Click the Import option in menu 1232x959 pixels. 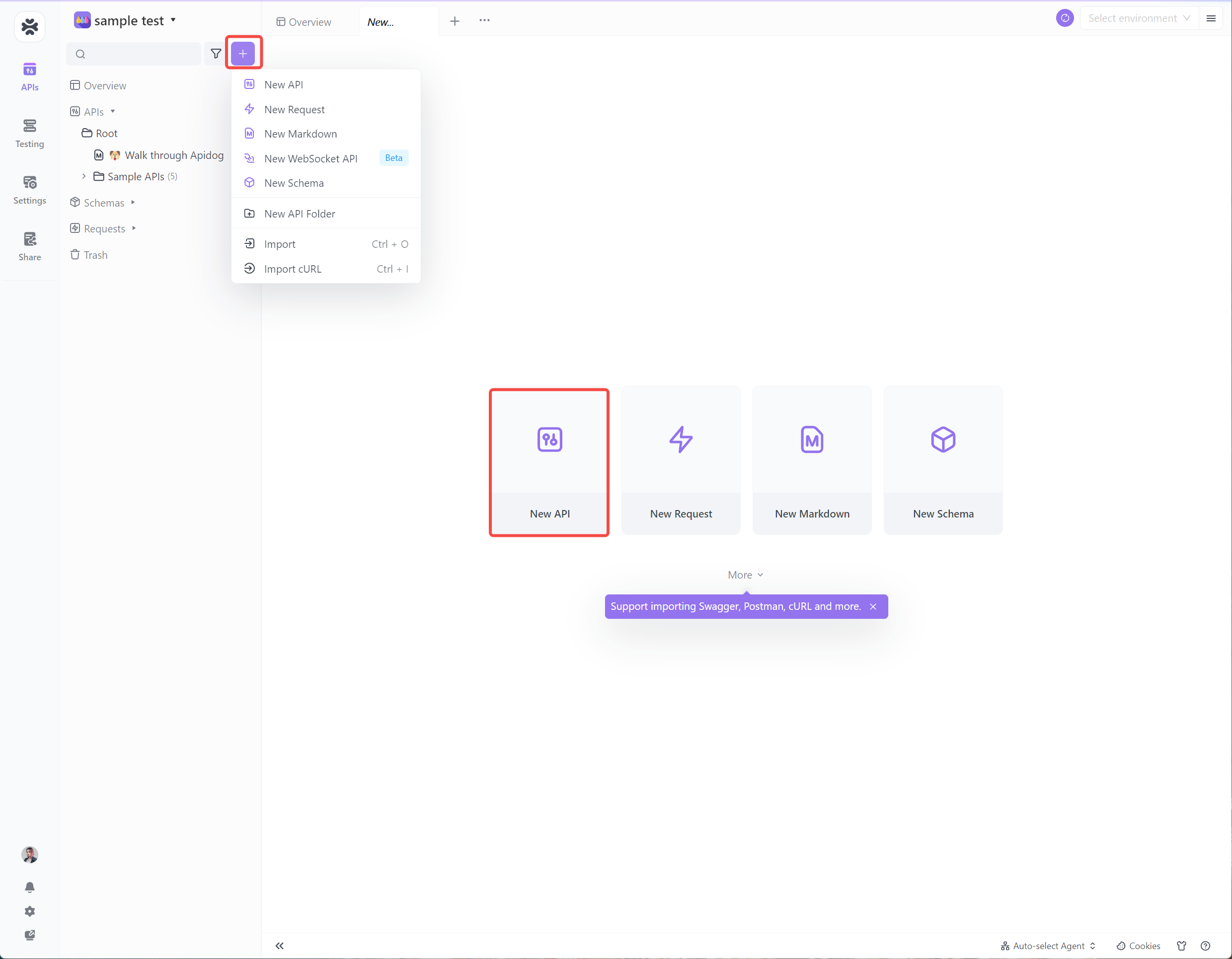279,243
